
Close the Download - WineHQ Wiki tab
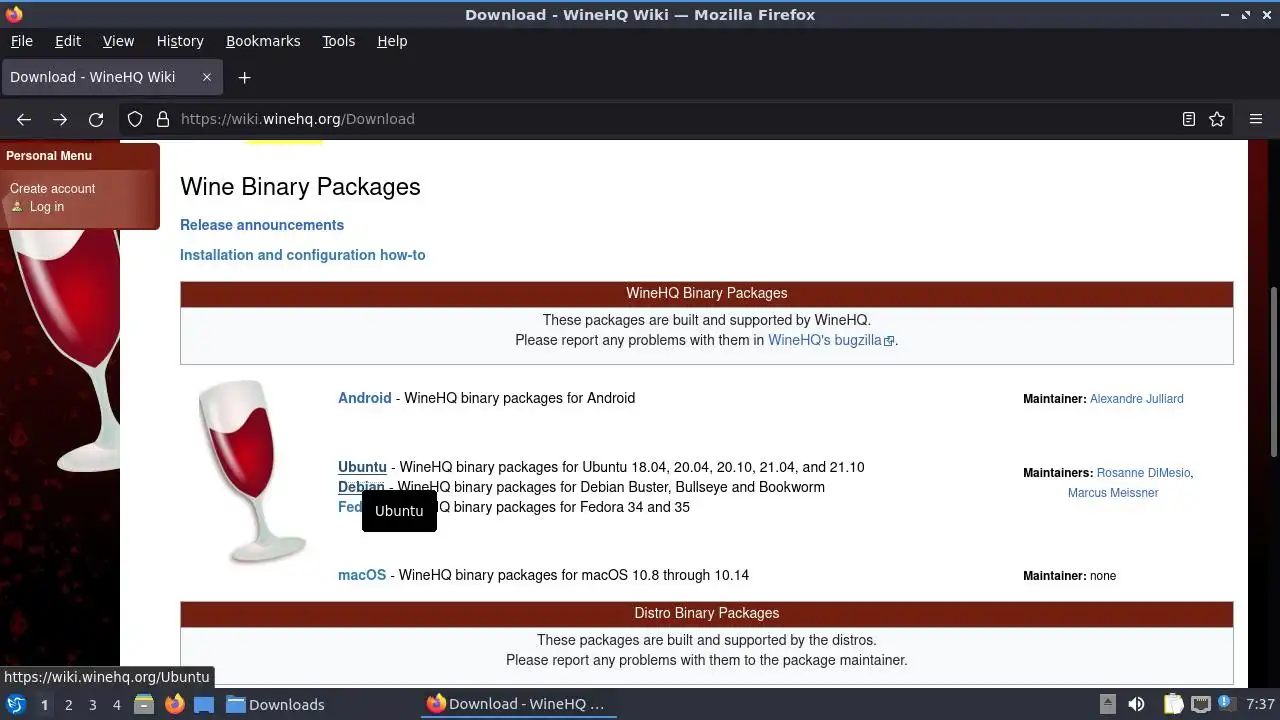coord(207,77)
